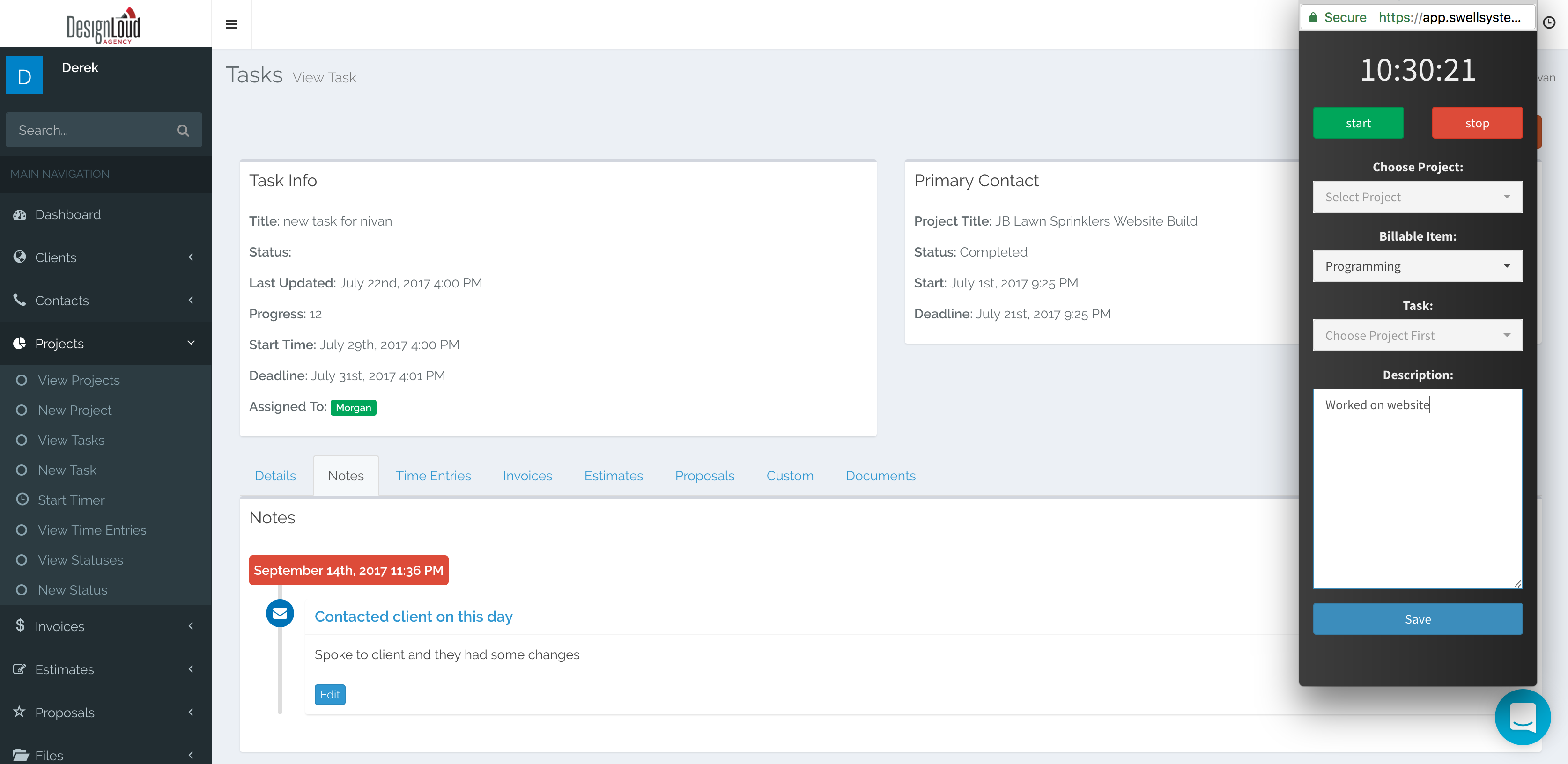This screenshot has width=1568, height=764.
Task: Click the hamburger menu toggle icon
Action: [231, 24]
